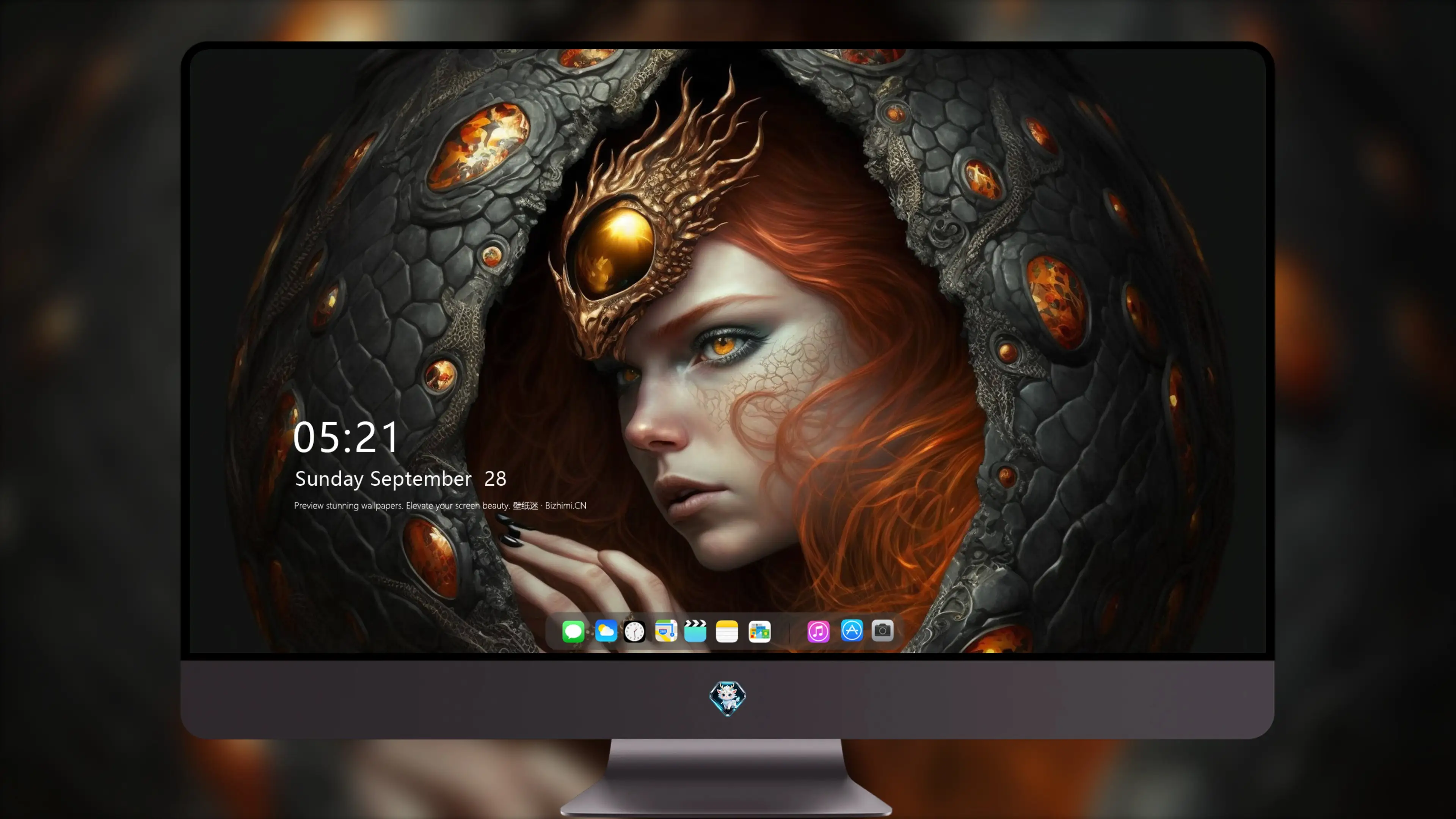
Task: Click the dragon mascot logo on monitor chin
Action: pyautogui.click(x=728, y=698)
